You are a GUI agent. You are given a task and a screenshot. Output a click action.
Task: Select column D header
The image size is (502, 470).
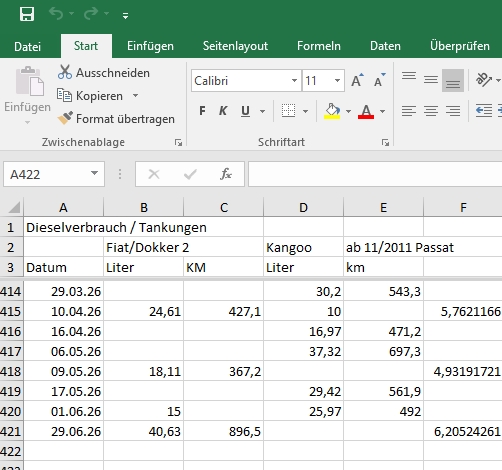[x=303, y=207]
